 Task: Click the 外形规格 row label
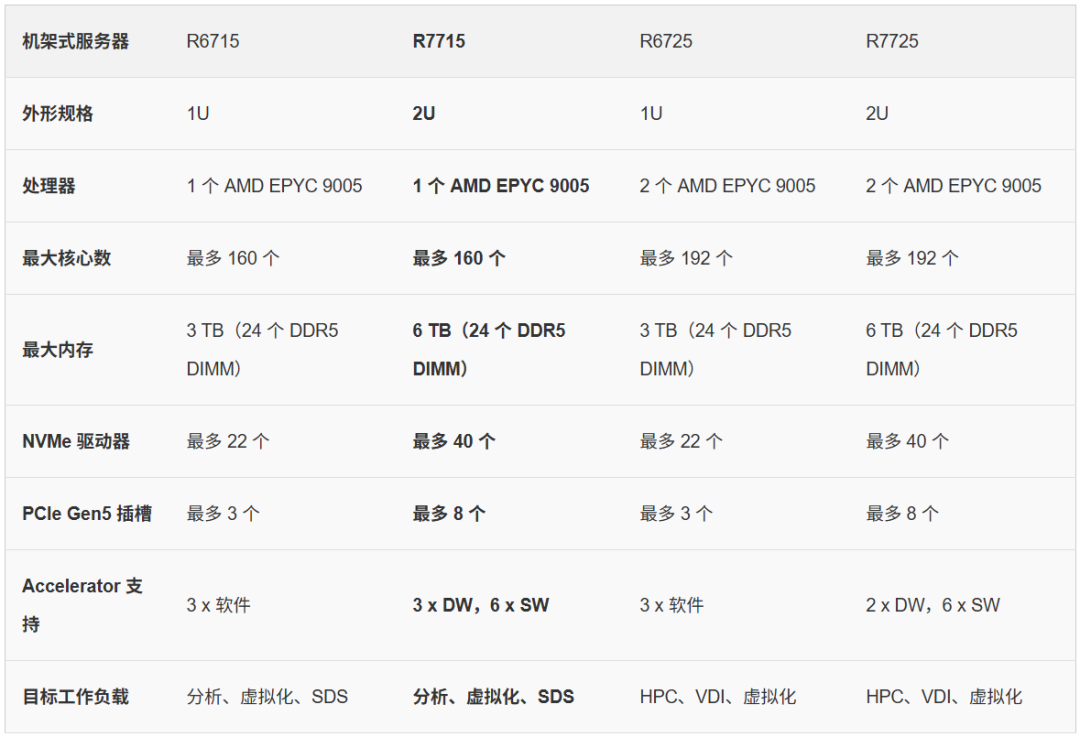(58, 114)
